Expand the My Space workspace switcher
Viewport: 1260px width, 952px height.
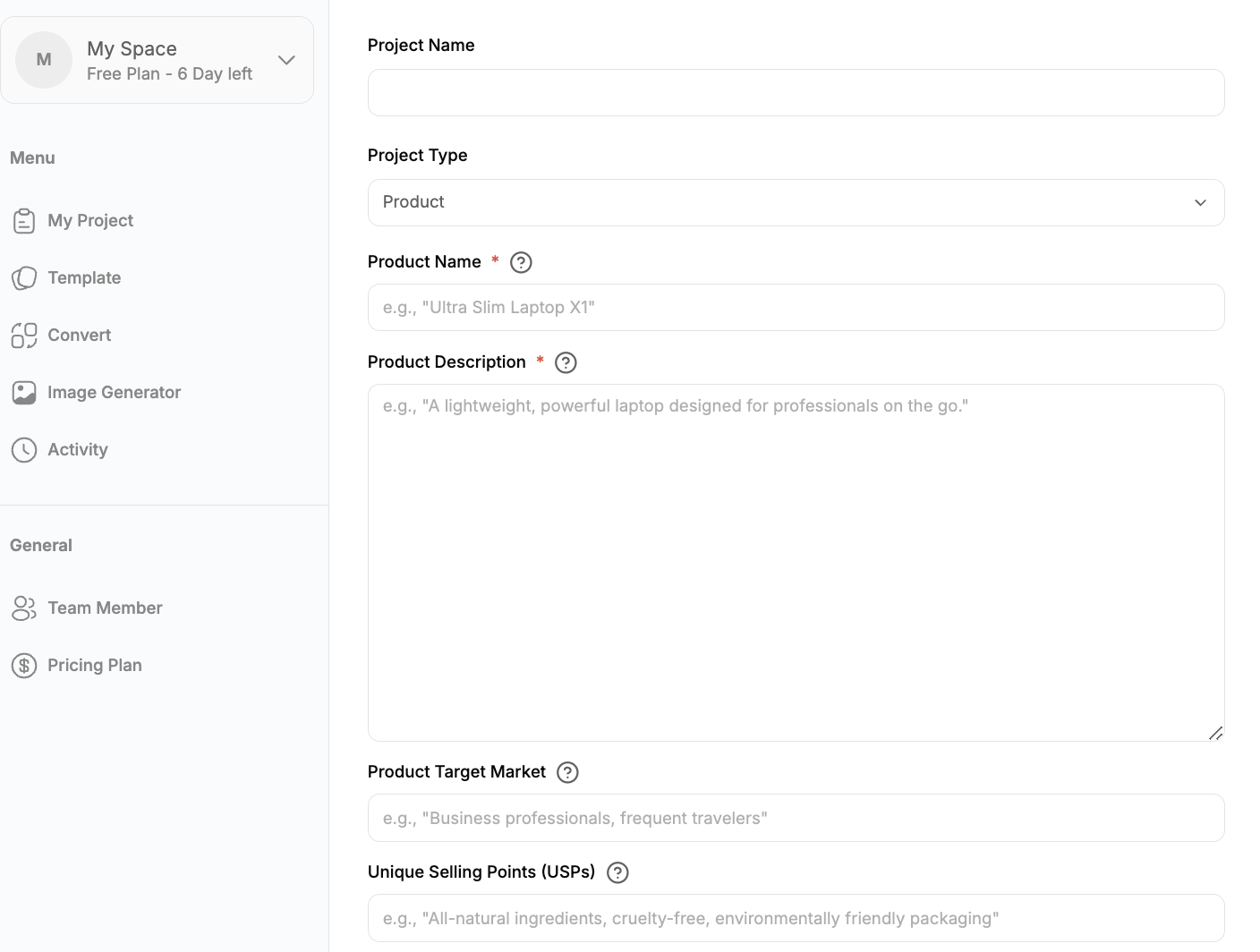(x=286, y=60)
